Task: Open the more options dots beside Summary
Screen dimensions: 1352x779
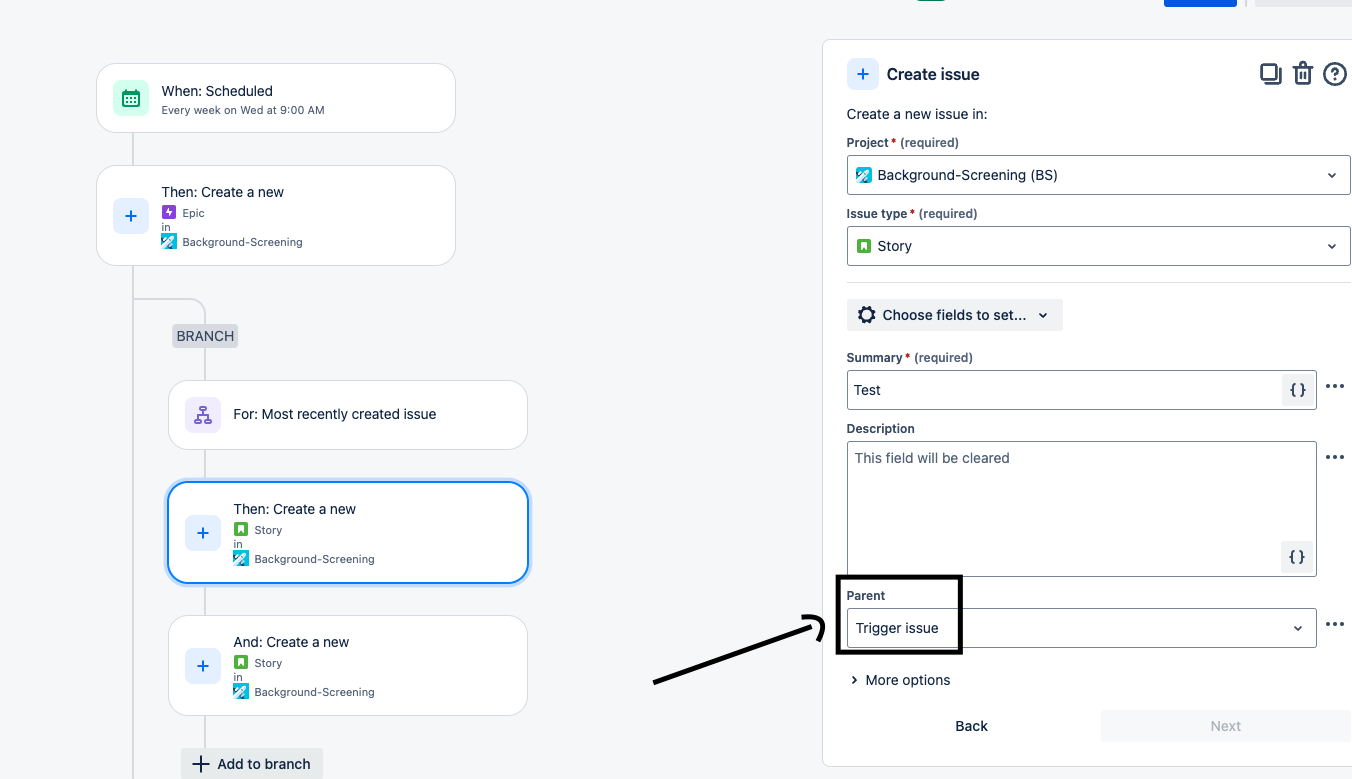Action: (1334, 386)
